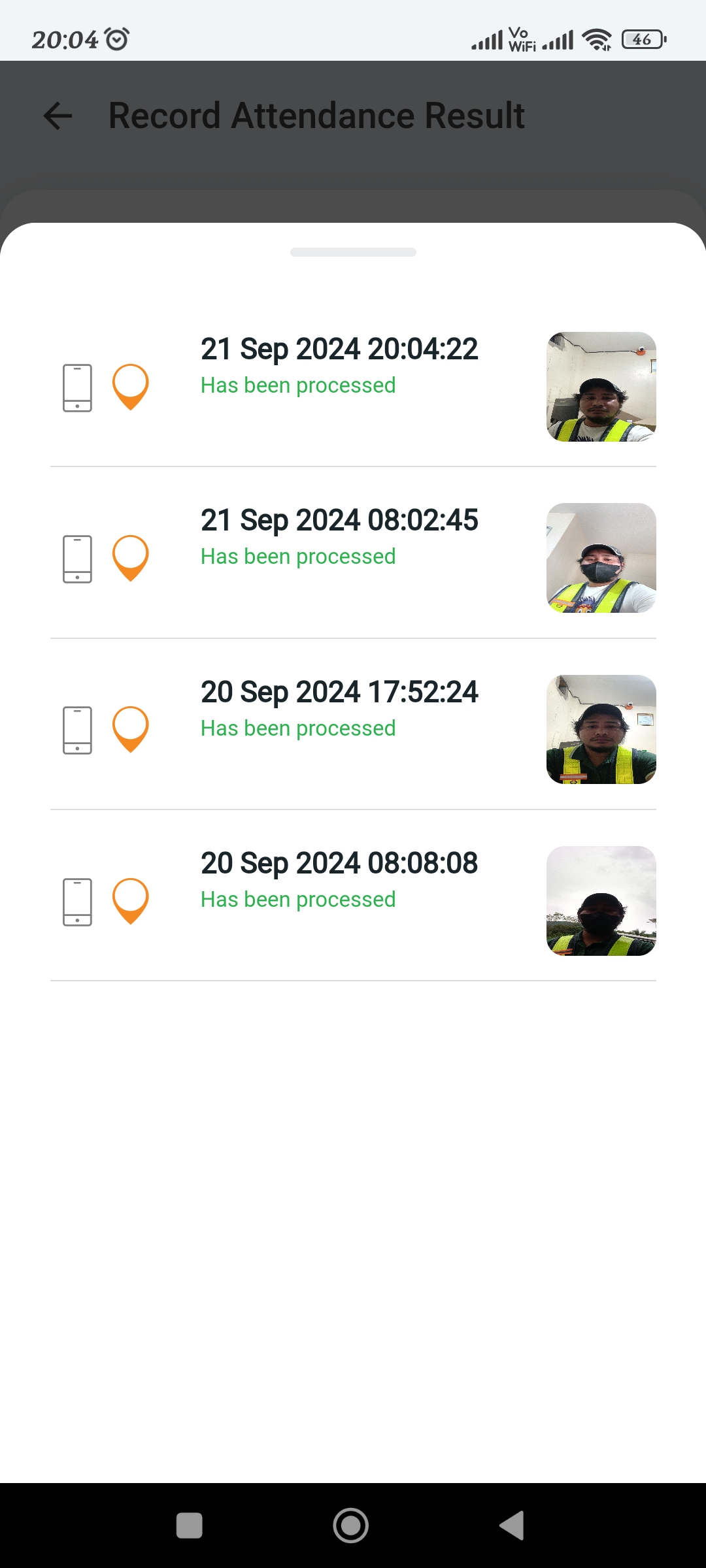Tap location pin for 20:04:22 record
The height and width of the screenshot is (1568, 706).
[131, 386]
